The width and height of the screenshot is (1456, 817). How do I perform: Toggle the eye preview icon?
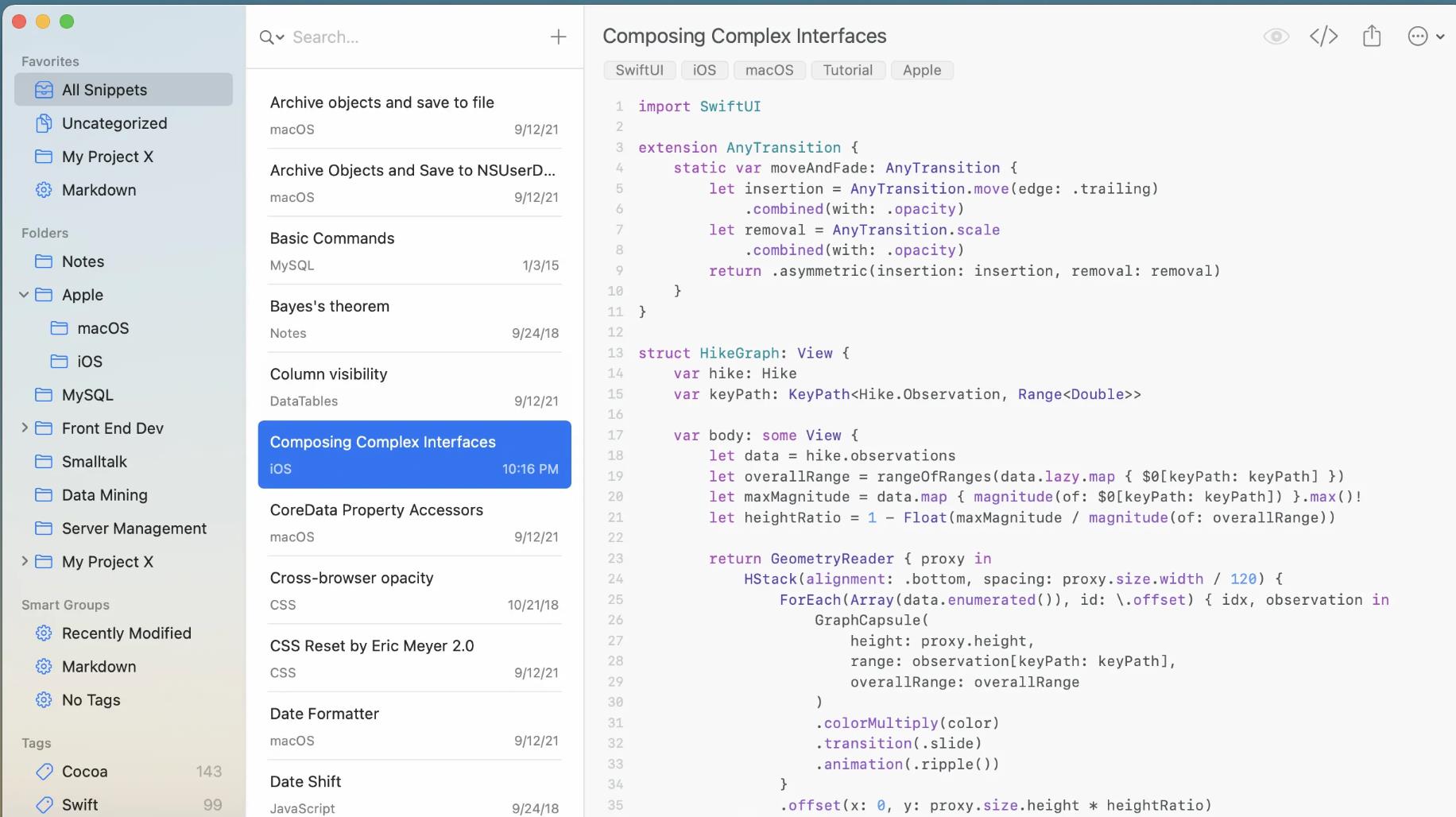coord(1276,37)
